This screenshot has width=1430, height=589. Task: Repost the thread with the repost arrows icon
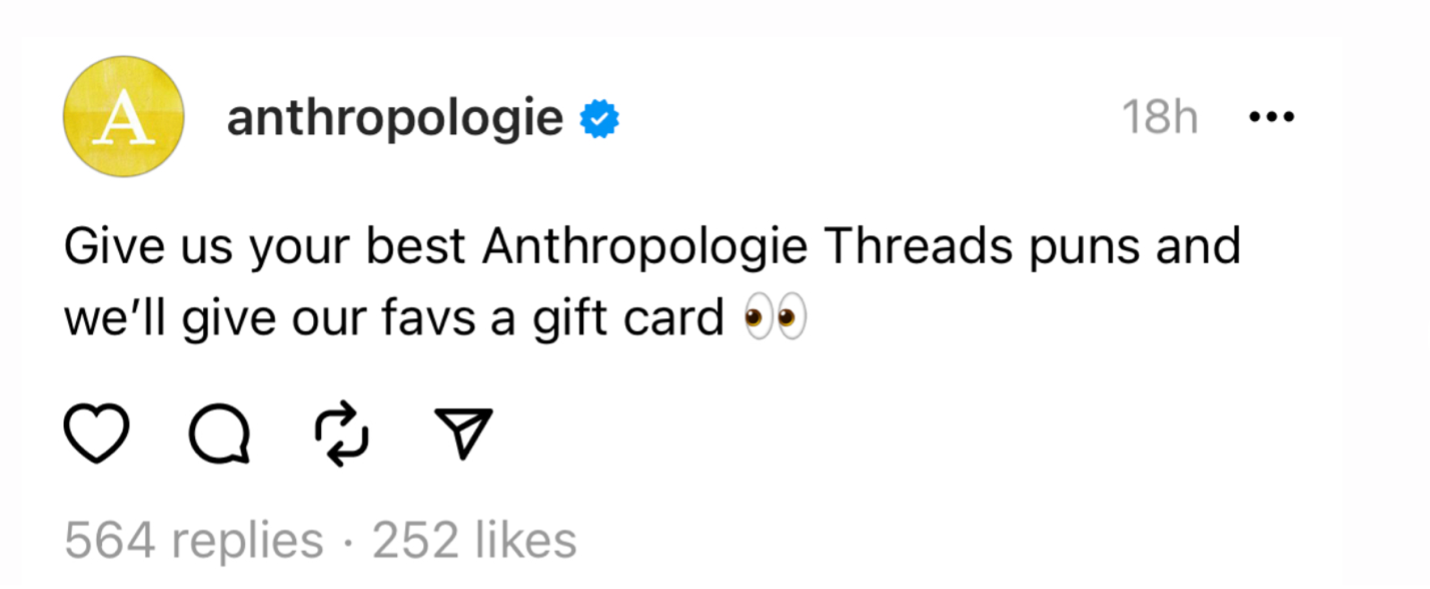pyautogui.click(x=342, y=435)
